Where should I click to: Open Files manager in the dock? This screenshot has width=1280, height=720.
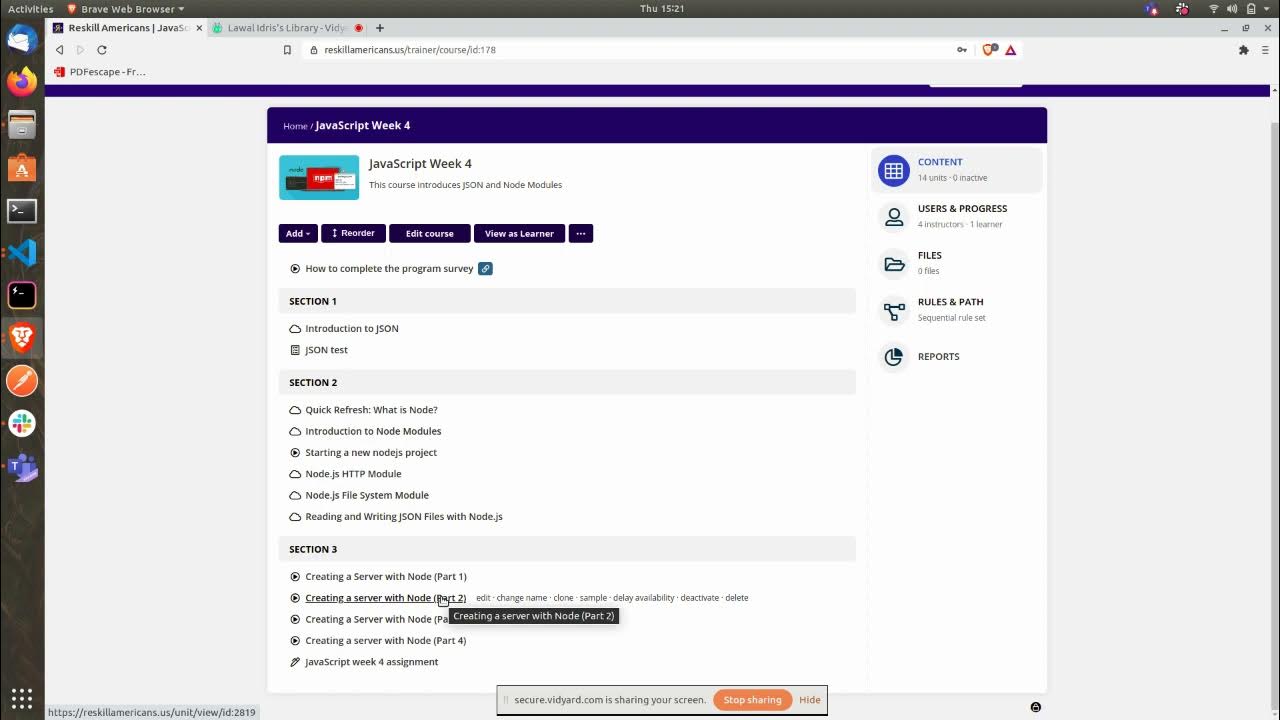[x=22, y=125]
